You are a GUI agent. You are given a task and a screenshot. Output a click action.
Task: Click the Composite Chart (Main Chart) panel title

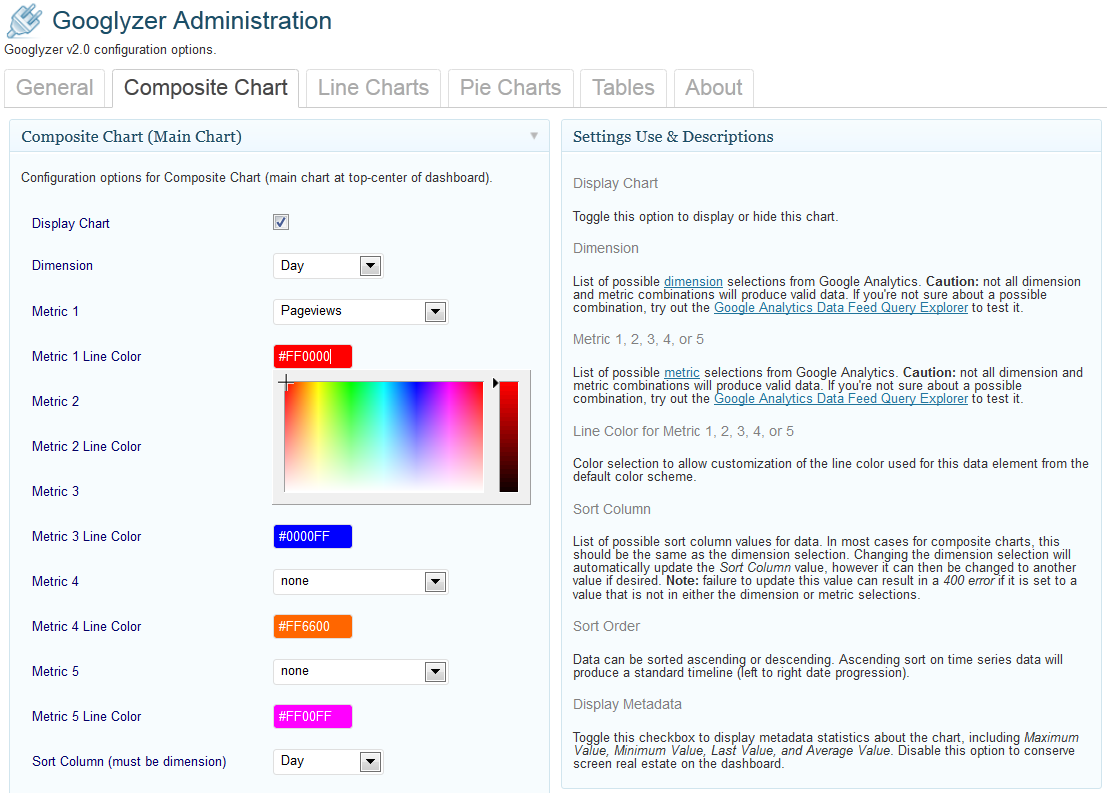[x=131, y=136]
